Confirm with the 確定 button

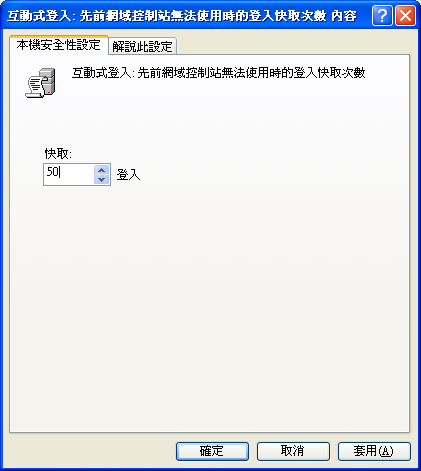point(212,451)
